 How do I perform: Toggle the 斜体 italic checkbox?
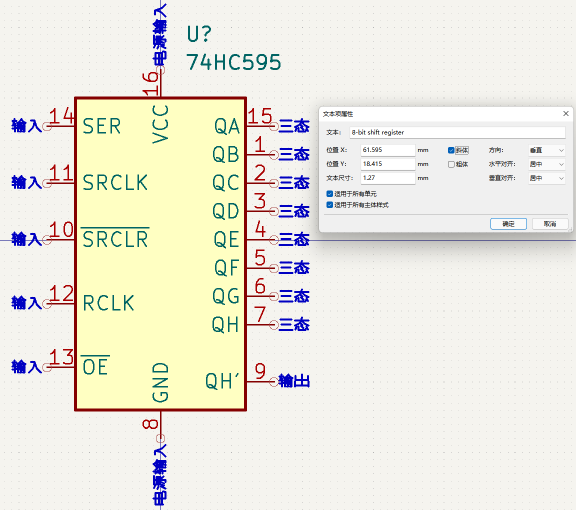[451, 150]
